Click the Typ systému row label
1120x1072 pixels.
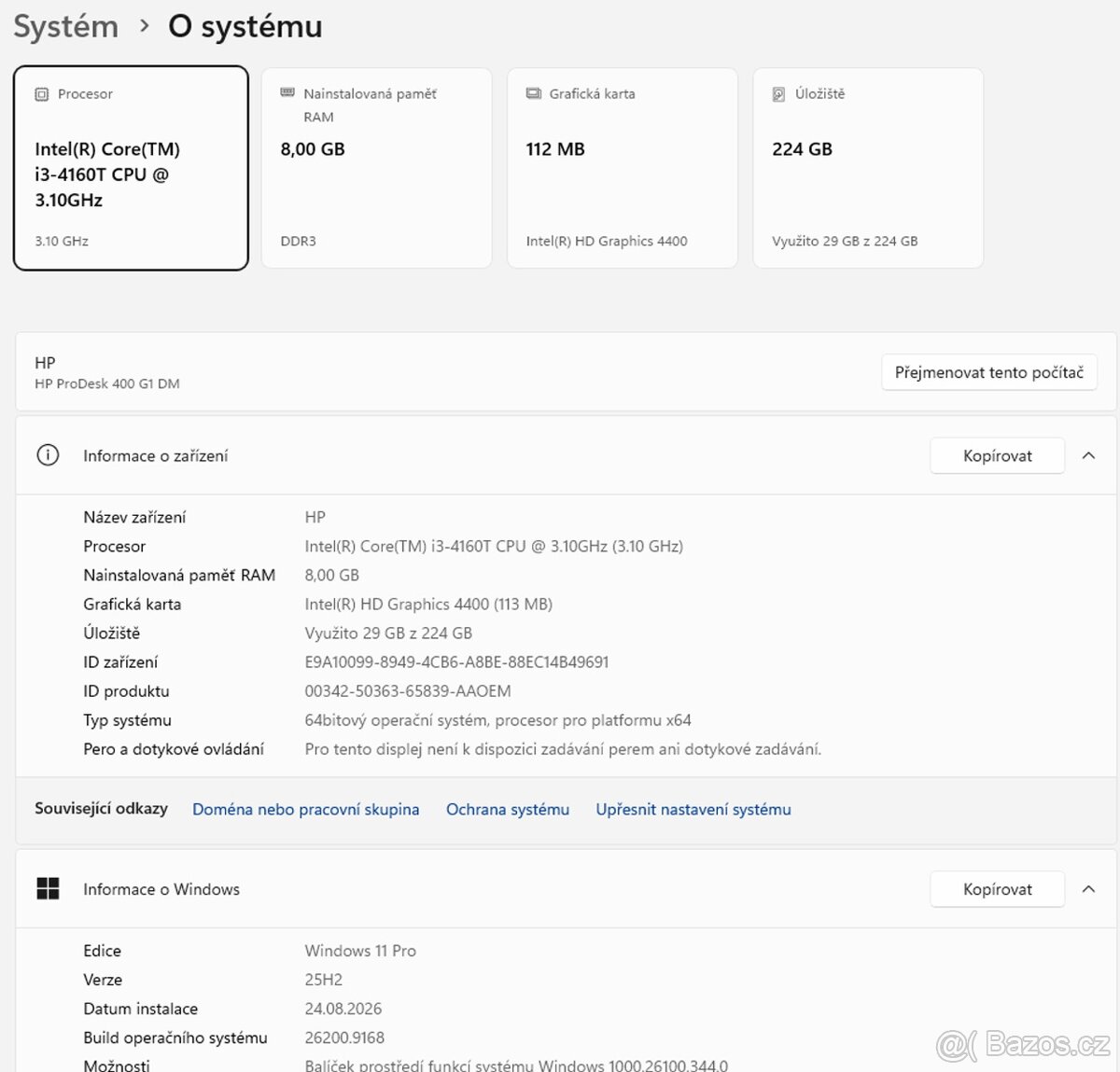coord(128,719)
